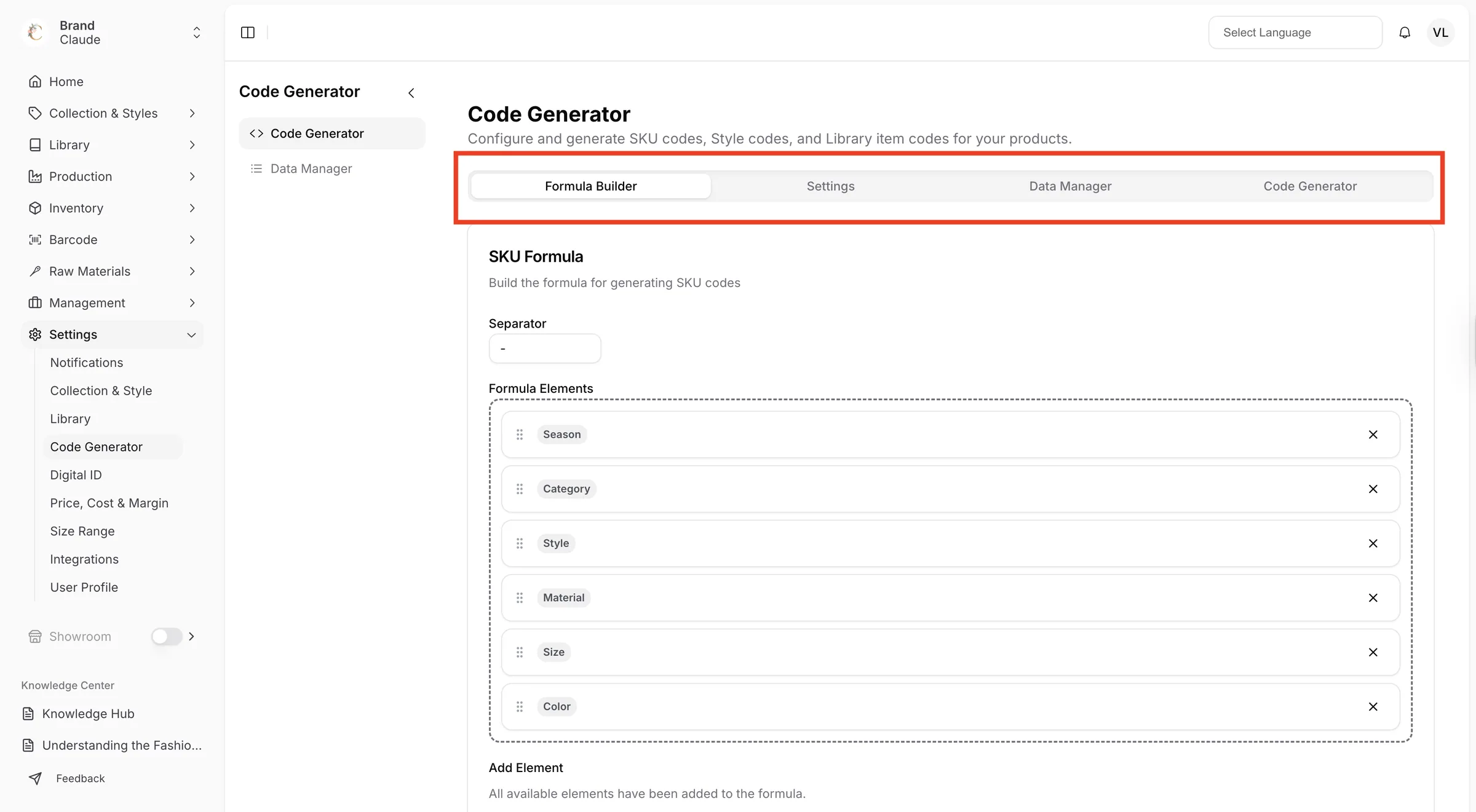Click the Home icon in sidebar

coord(35,82)
